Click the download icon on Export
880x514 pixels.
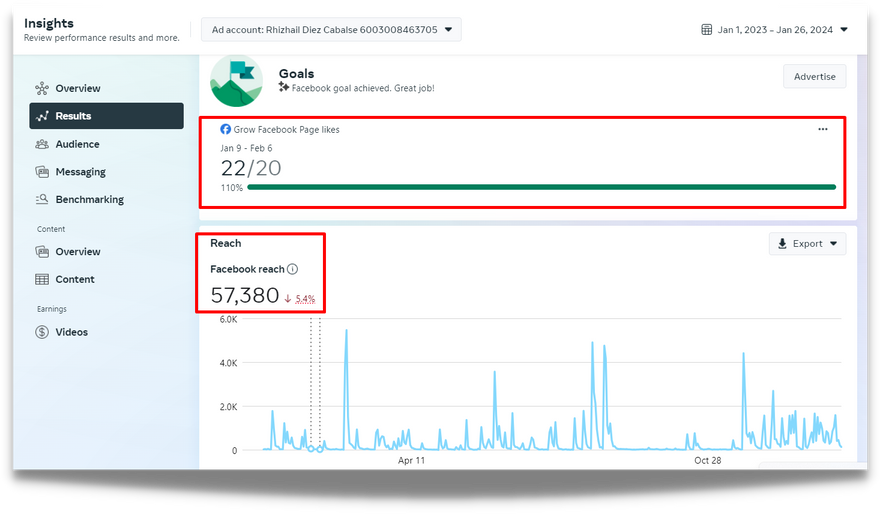(782, 244)
